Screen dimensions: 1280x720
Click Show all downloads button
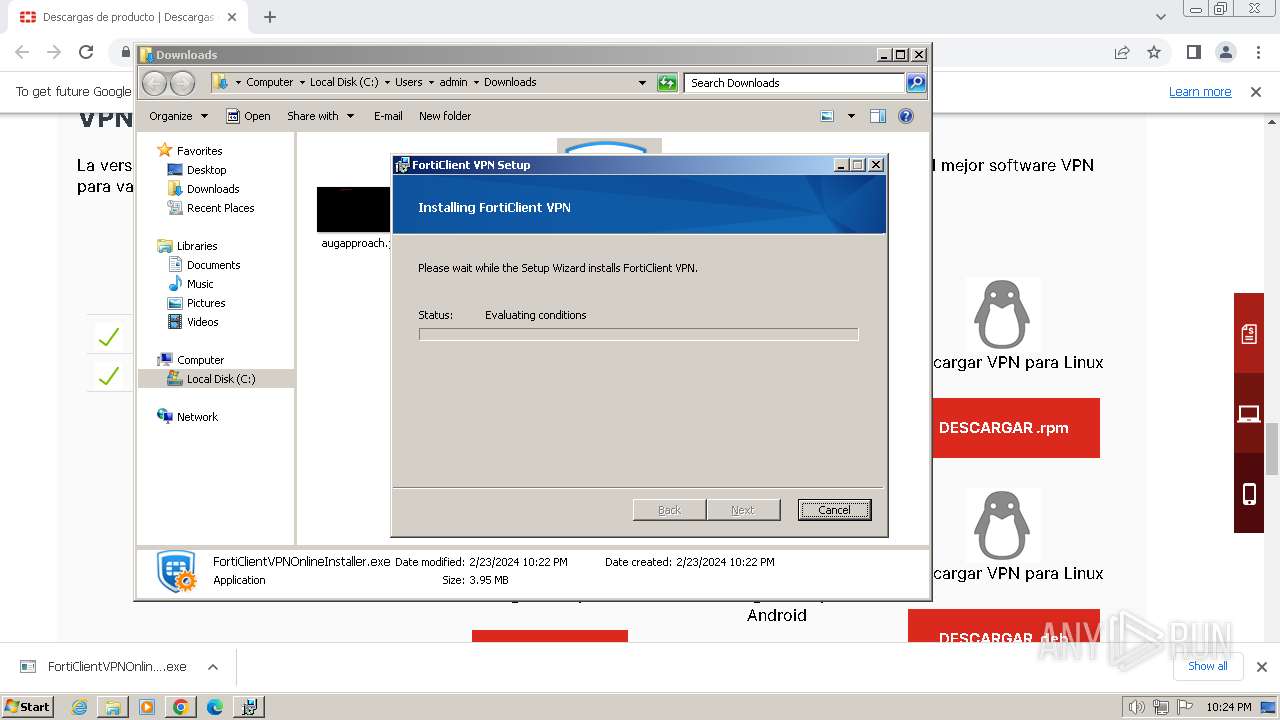(x=1208, y=666)
